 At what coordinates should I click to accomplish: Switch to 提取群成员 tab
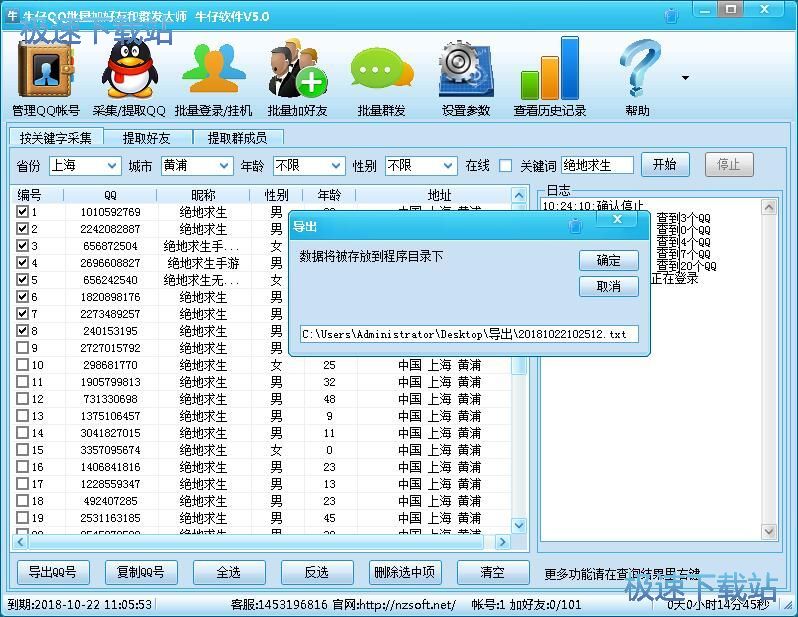click(x=237, y=137)
